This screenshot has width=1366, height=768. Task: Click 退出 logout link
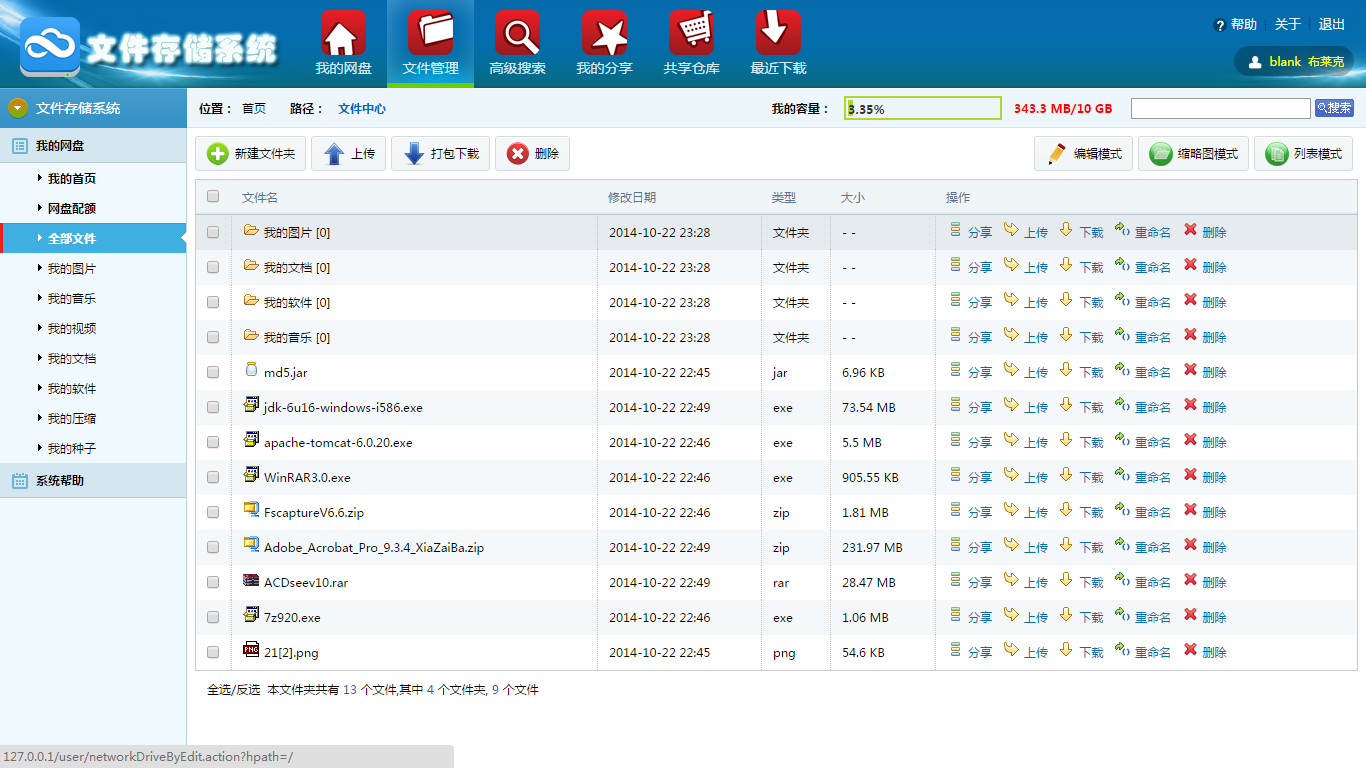(1332, 25)
